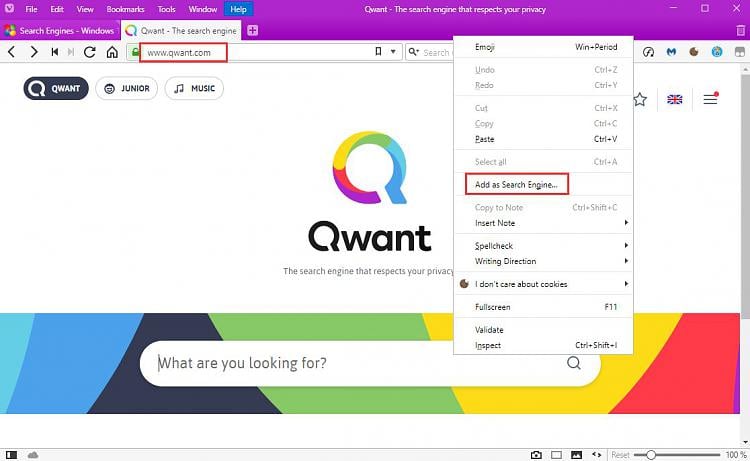Choose Validate in context menu
The width and height of the screenshot is (750, 461).
click(x=543, y=330)
